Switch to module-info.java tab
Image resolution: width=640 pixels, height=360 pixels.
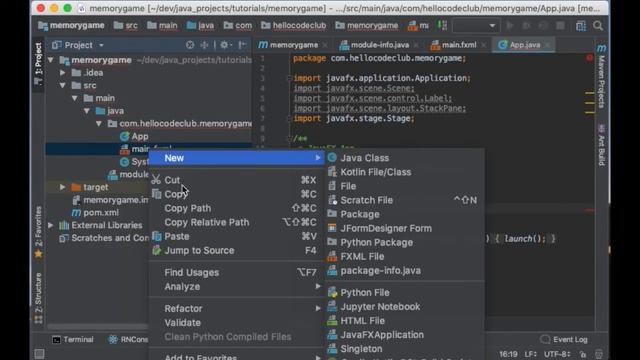pos(380,45)
